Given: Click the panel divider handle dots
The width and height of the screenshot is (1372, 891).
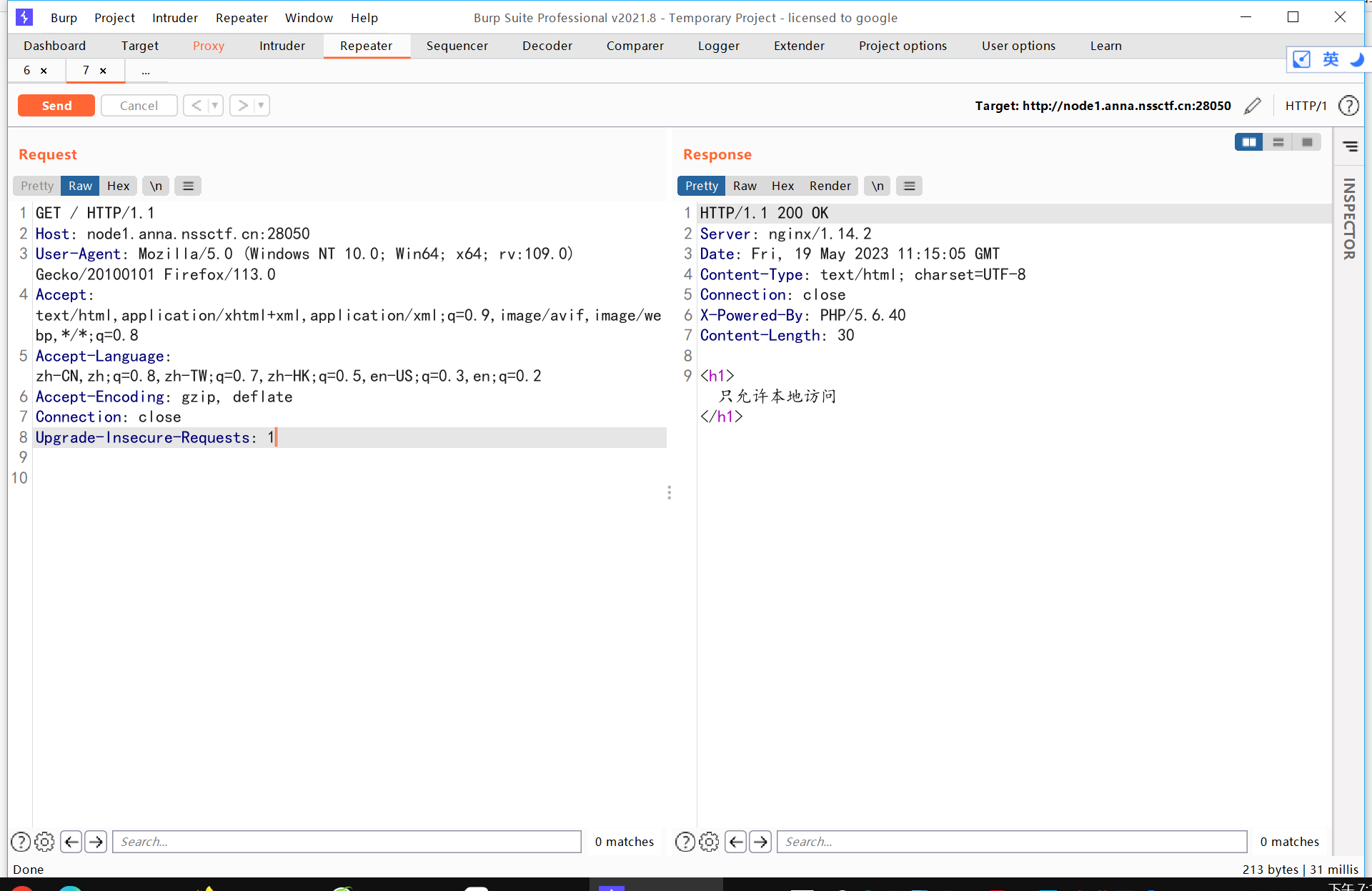Looking at the screenshot, I should (669, 492).
